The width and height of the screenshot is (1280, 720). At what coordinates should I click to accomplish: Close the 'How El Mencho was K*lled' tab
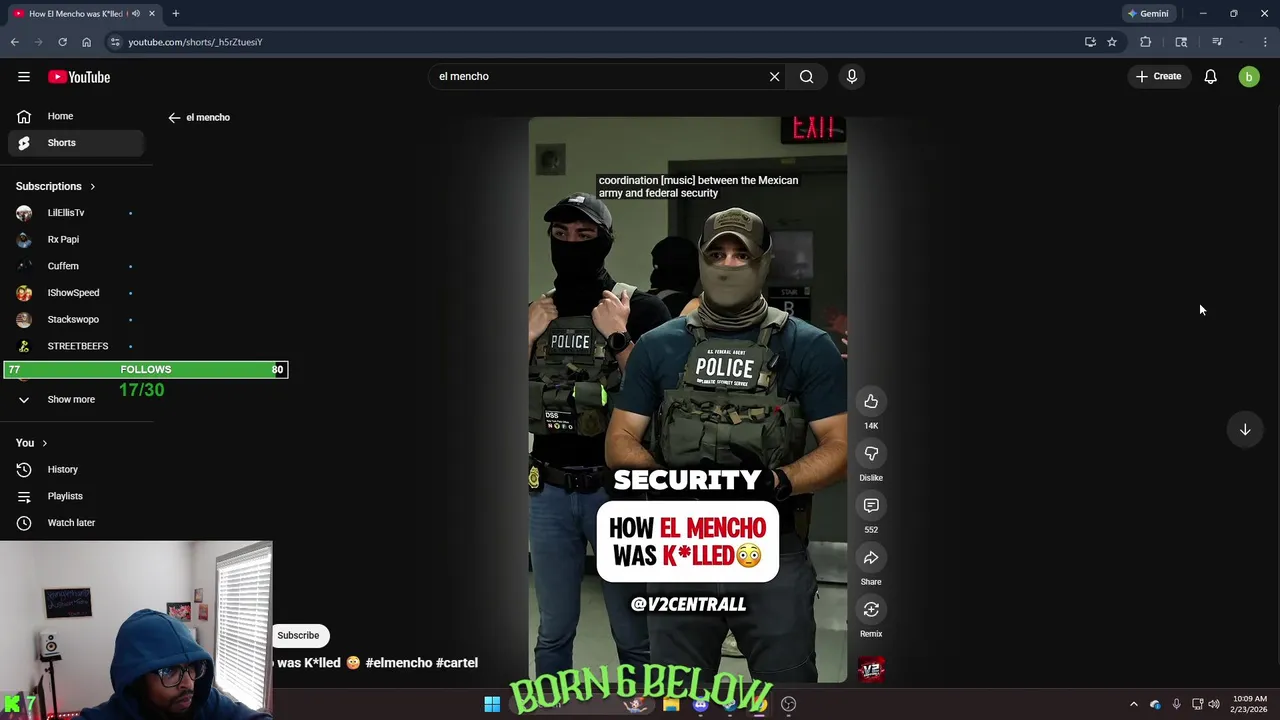point(152,13)
